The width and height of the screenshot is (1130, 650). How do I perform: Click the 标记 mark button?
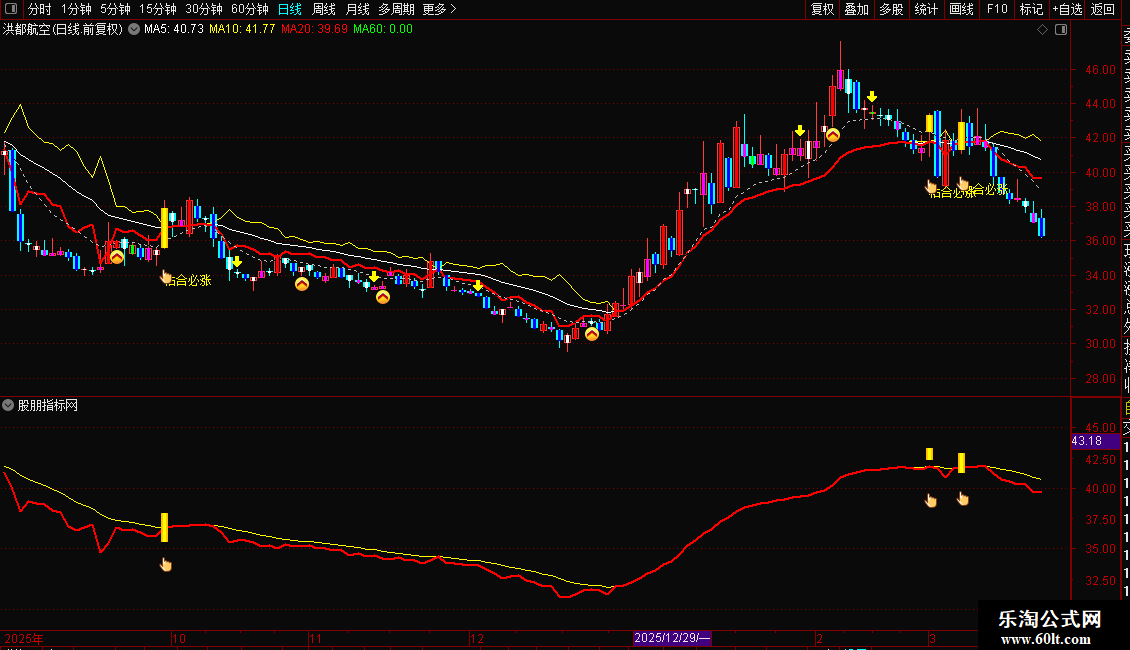1031,9
